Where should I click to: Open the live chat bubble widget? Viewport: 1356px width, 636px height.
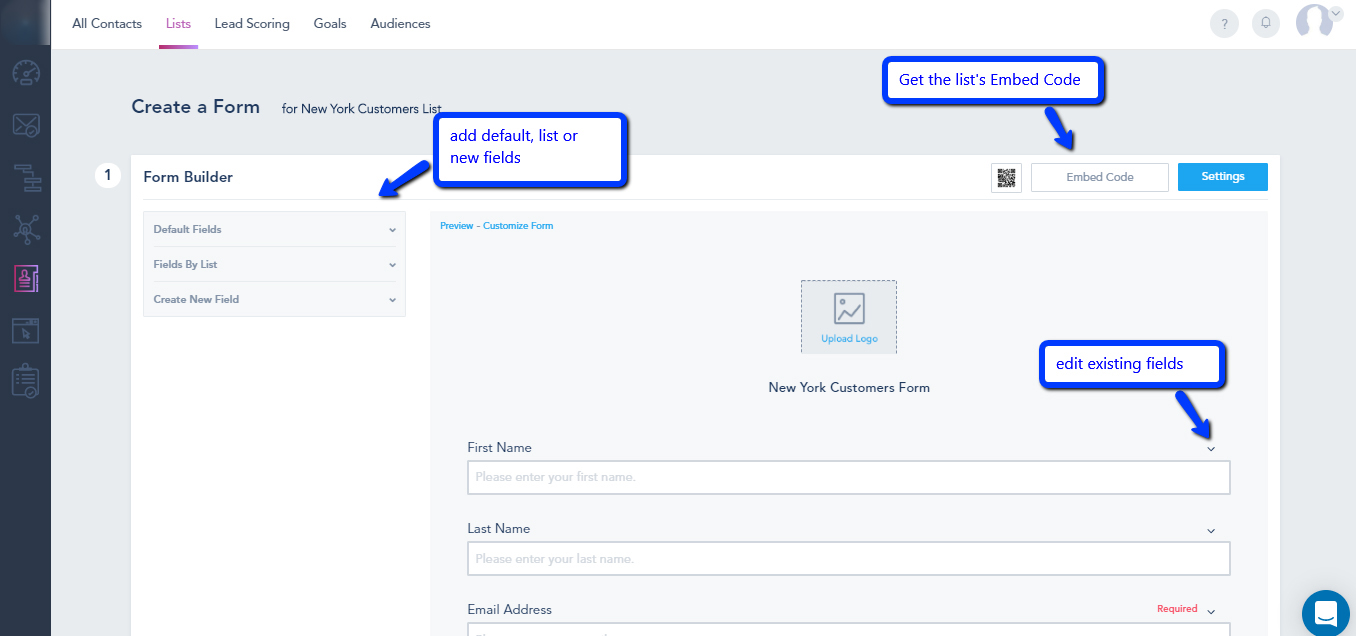tap(1326, 612)
